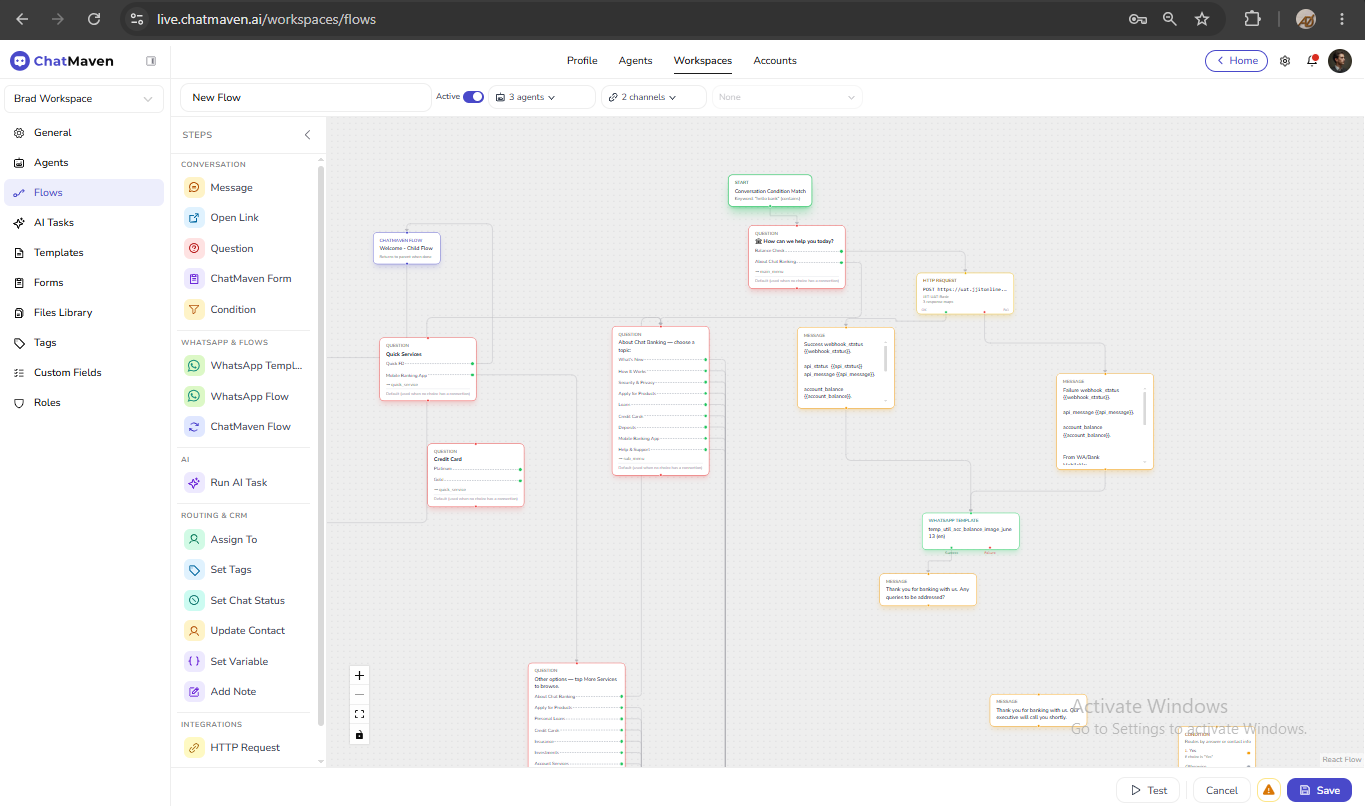Open notifications bell icon

click(x=1312, y=61)
